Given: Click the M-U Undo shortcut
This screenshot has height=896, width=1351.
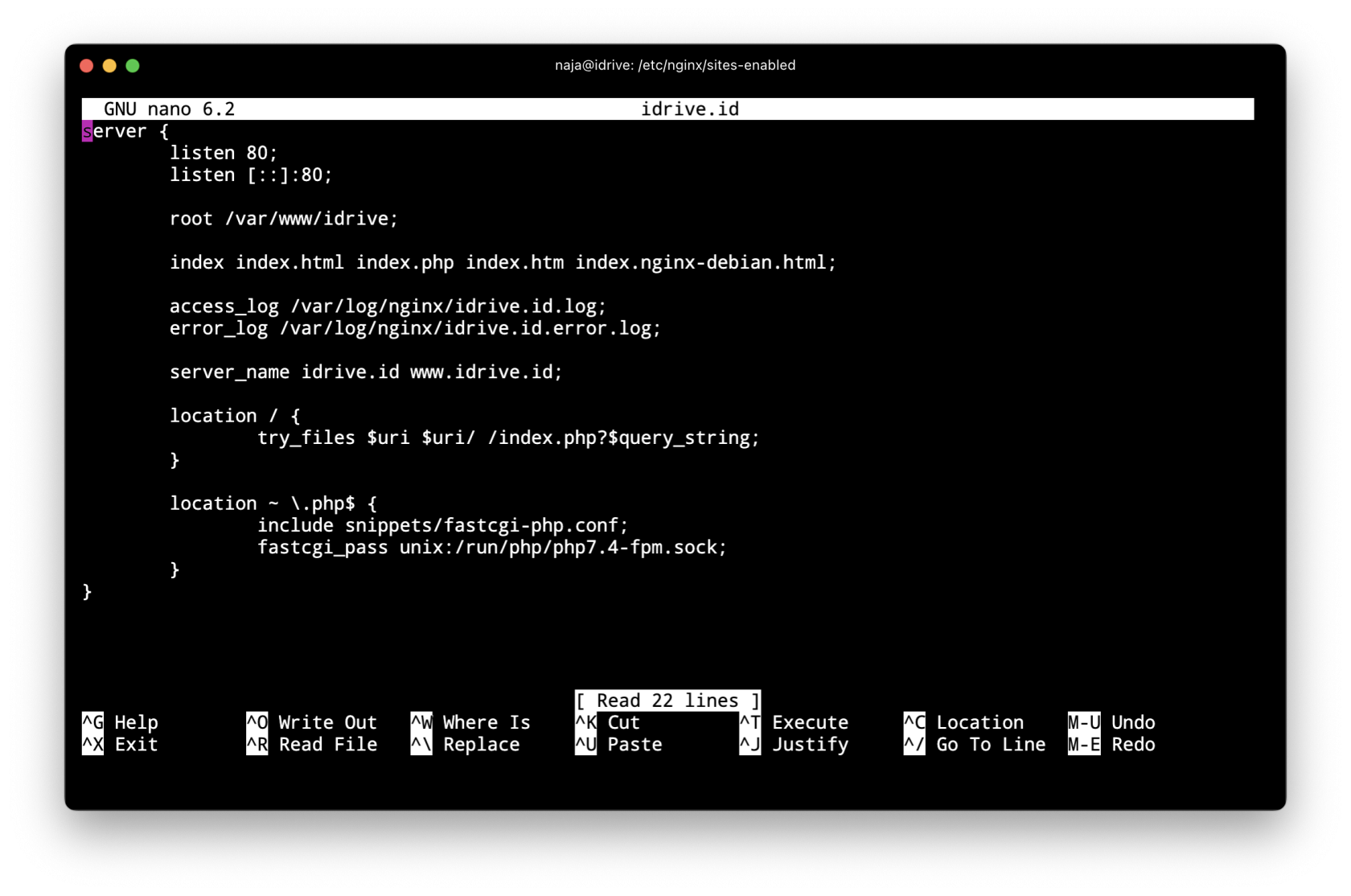Looking at the screenshot, I should click(1111, 722).
